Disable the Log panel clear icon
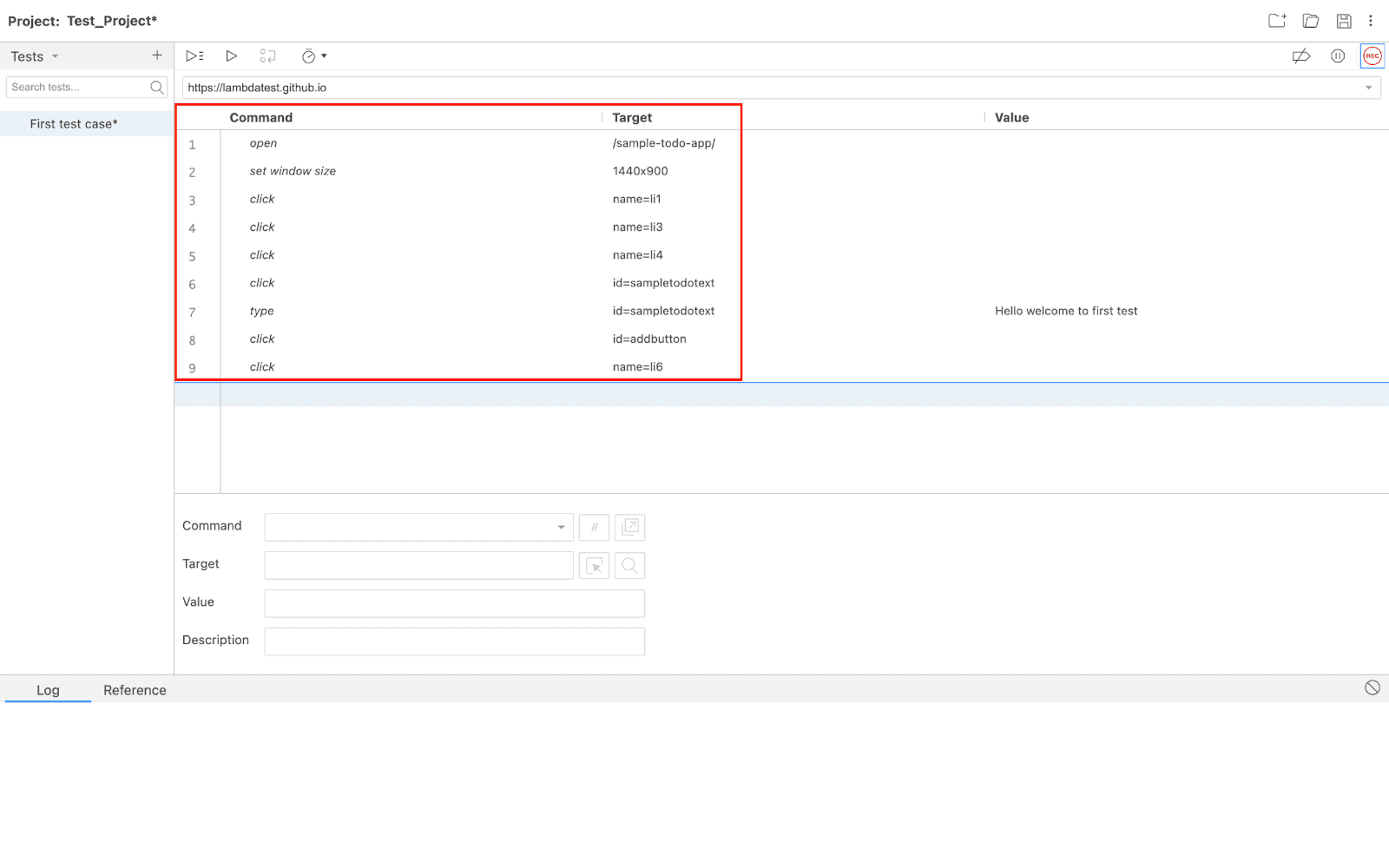This screenshot has height=868, width=1389. [x=1373, y=687]
